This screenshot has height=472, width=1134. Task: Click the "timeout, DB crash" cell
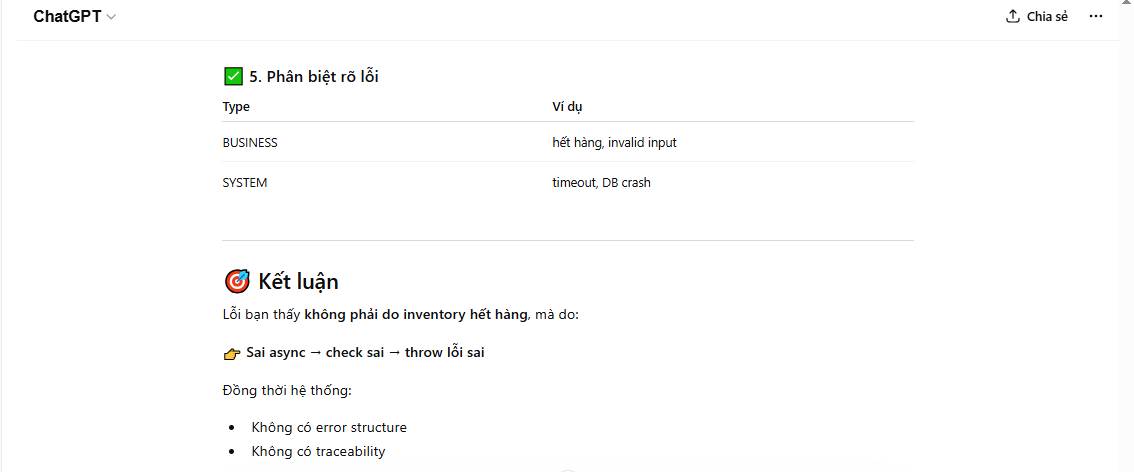[x=601, y=183]
